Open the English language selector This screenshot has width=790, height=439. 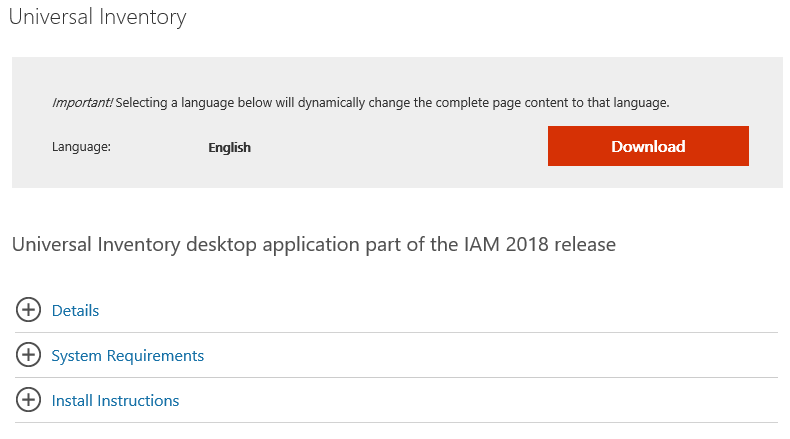tap(229, 147)
